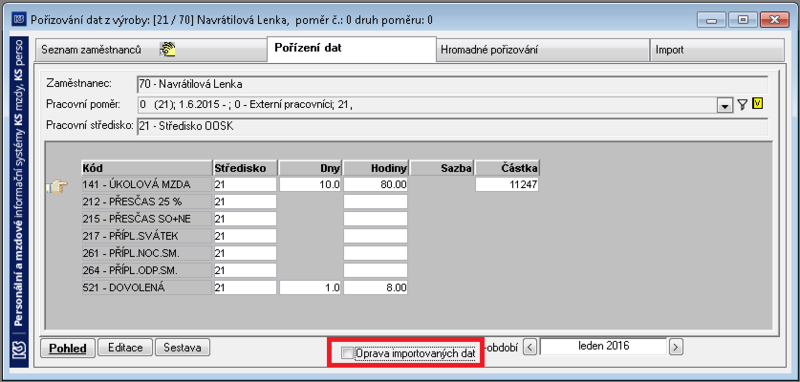The width and height of the screenshot is (800, 382).
Task: Click Hodiny cell 80.00 for ÚKOLOVÁ MZDA
Action: click(376, 185)
